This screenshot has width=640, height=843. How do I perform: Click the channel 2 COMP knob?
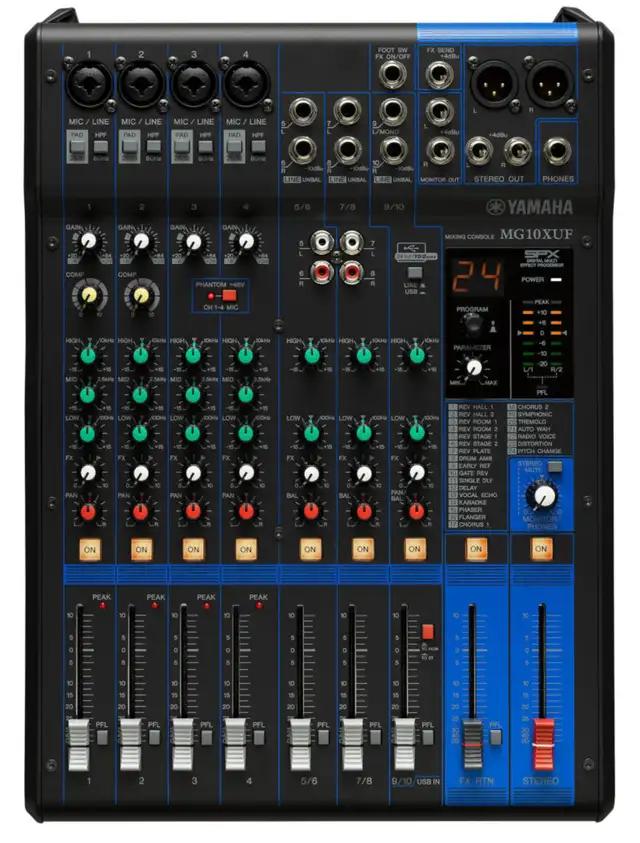click(x=141, y=296)
